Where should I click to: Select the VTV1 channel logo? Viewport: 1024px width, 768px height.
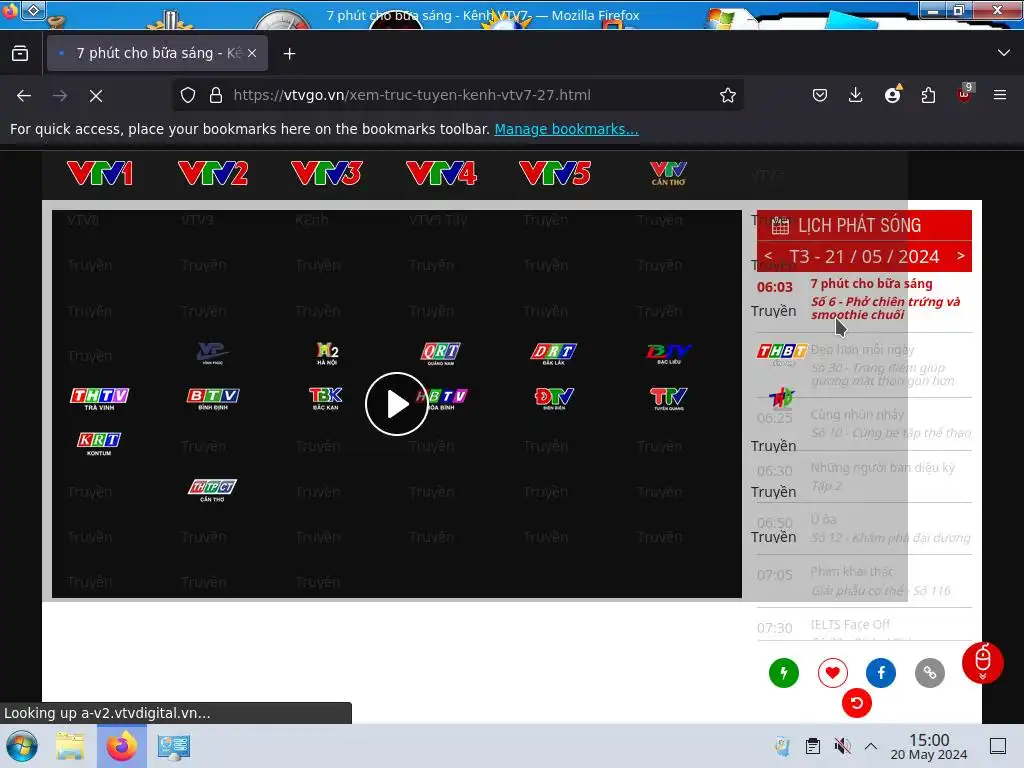click(x=100, y=174)
